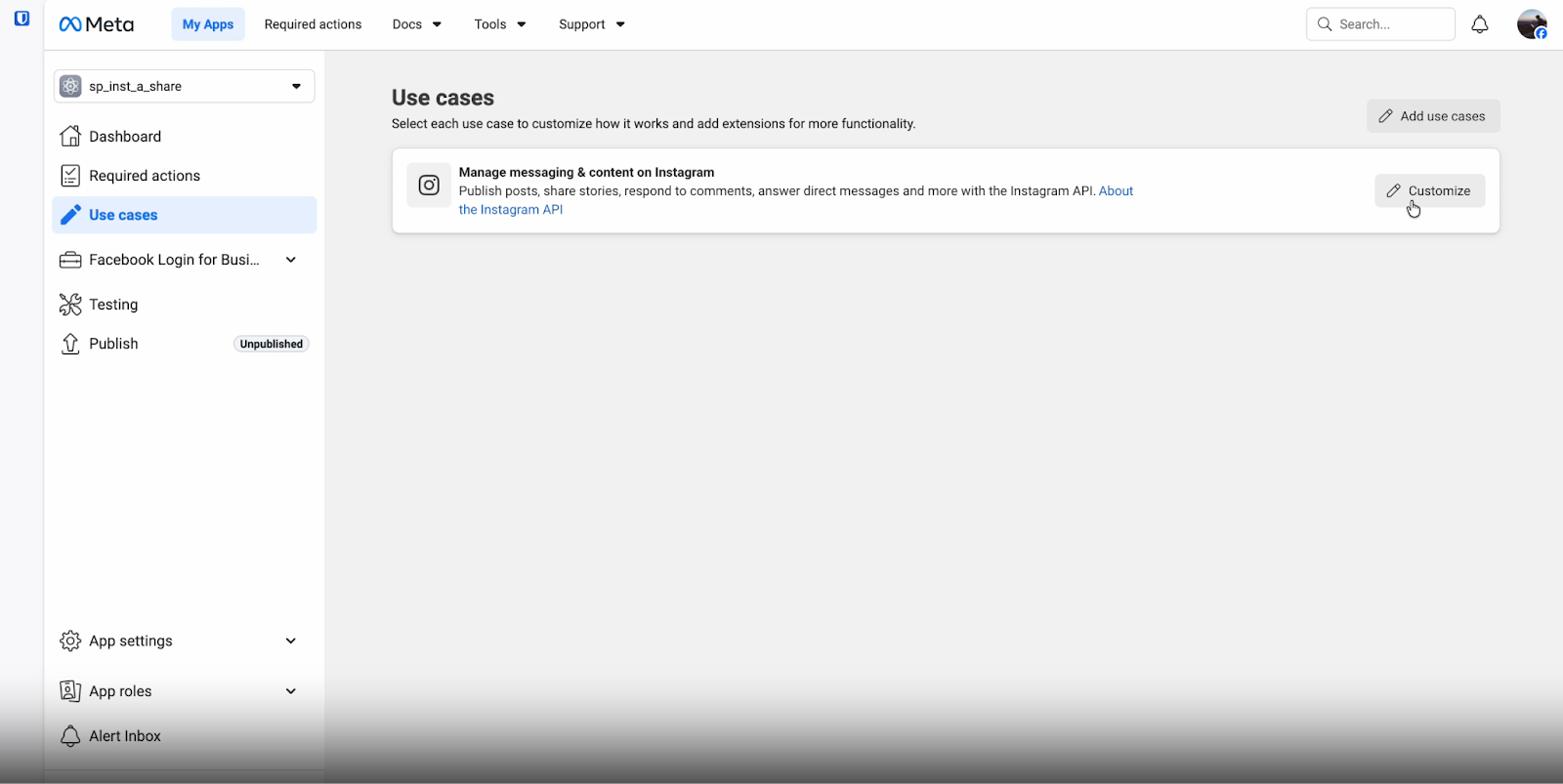
Task: Expand the App roles chevron
Action: [x=291, y=691]
